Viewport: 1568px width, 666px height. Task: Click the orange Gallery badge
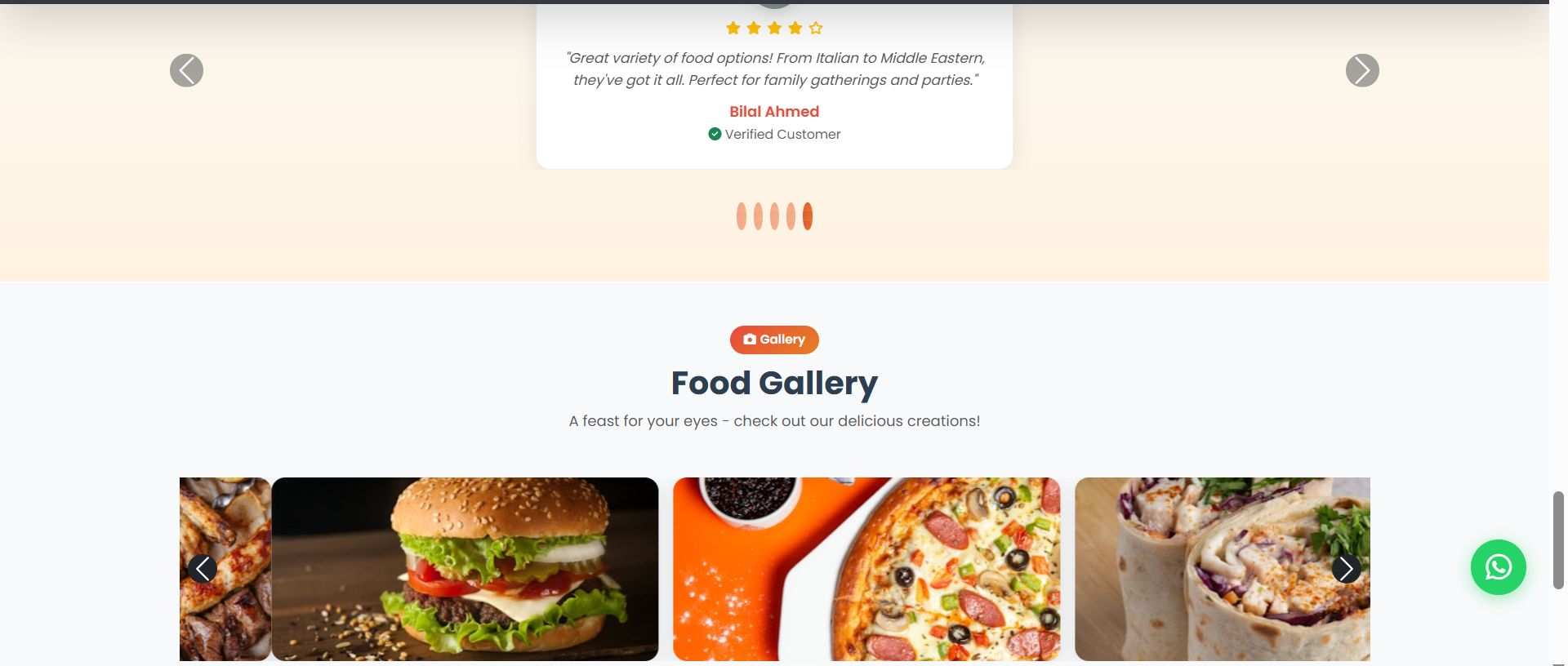click(774, 340)
